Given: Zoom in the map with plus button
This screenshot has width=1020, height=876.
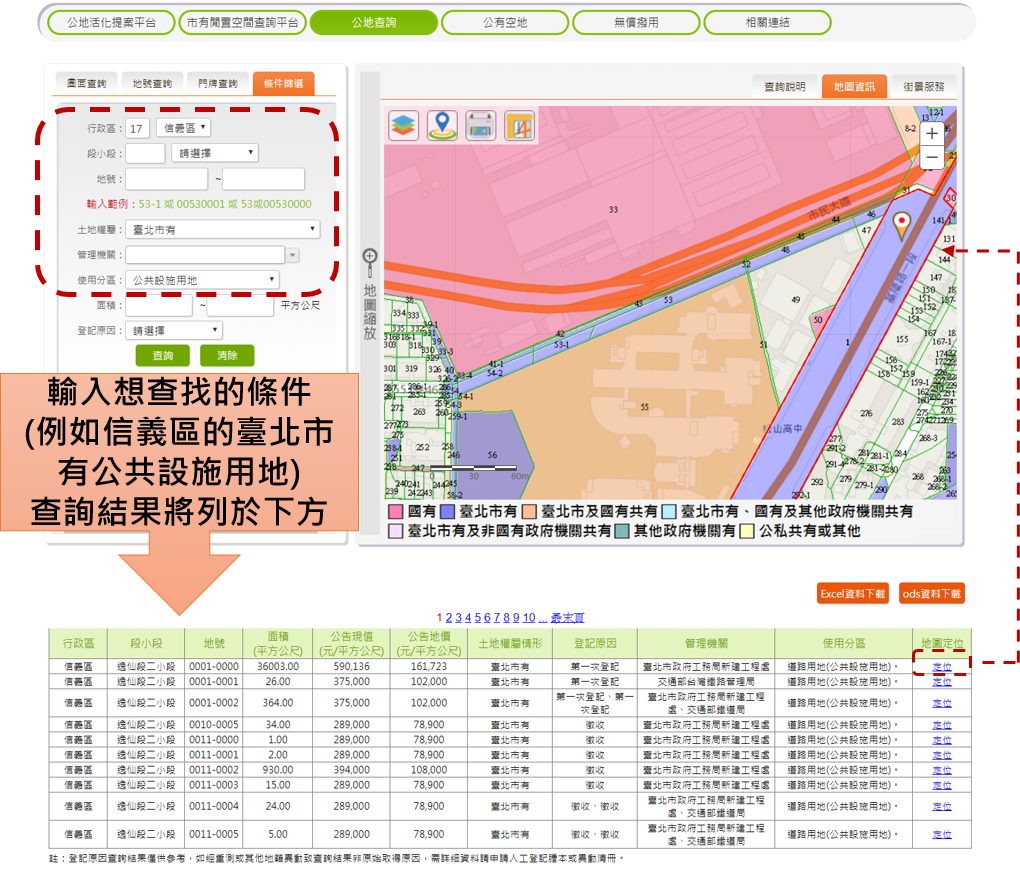Looking at the screenshot, I should [932, 133].
